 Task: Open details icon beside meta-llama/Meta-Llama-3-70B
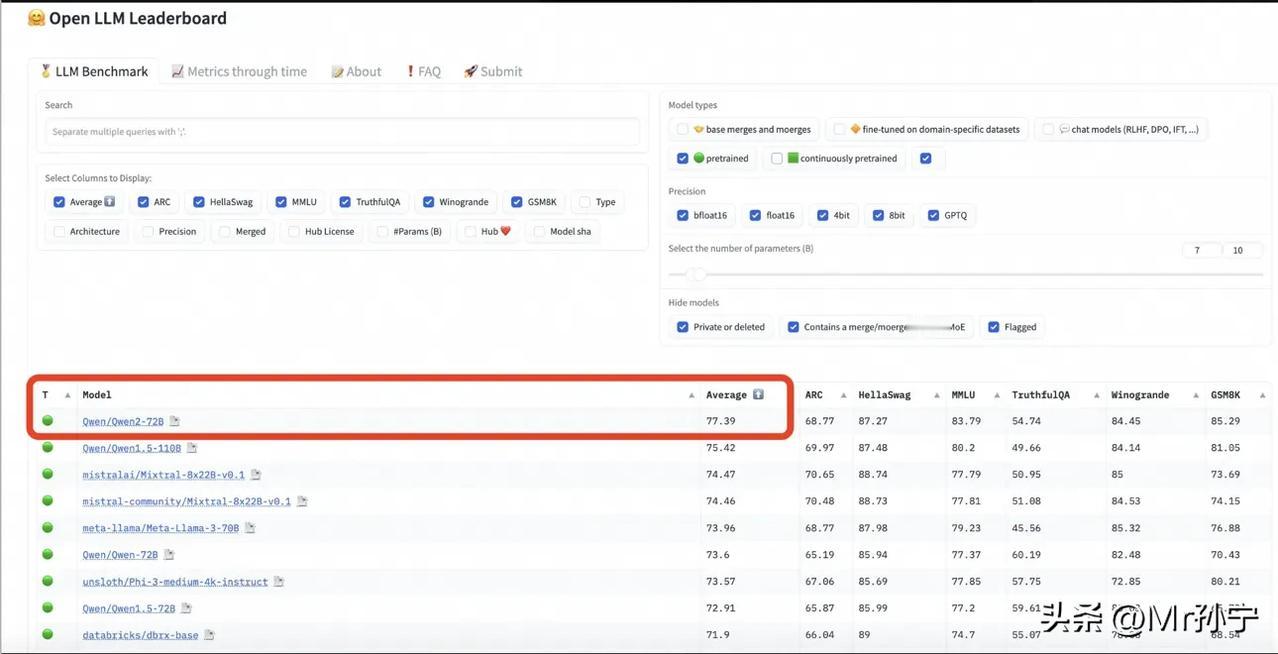pyautogui.click(x=250, y=528)
